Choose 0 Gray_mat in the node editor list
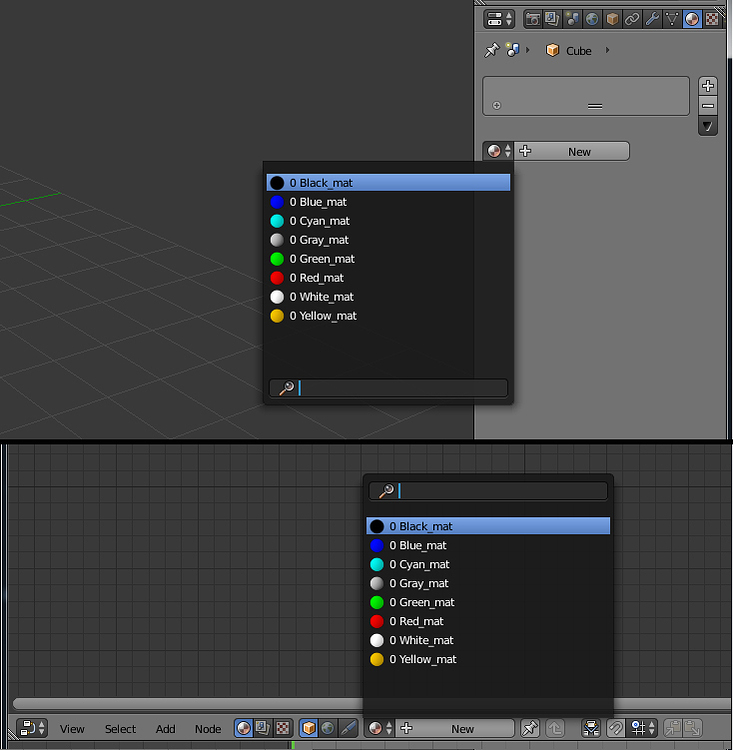733x750 pixels. click(x=488, y=583)
